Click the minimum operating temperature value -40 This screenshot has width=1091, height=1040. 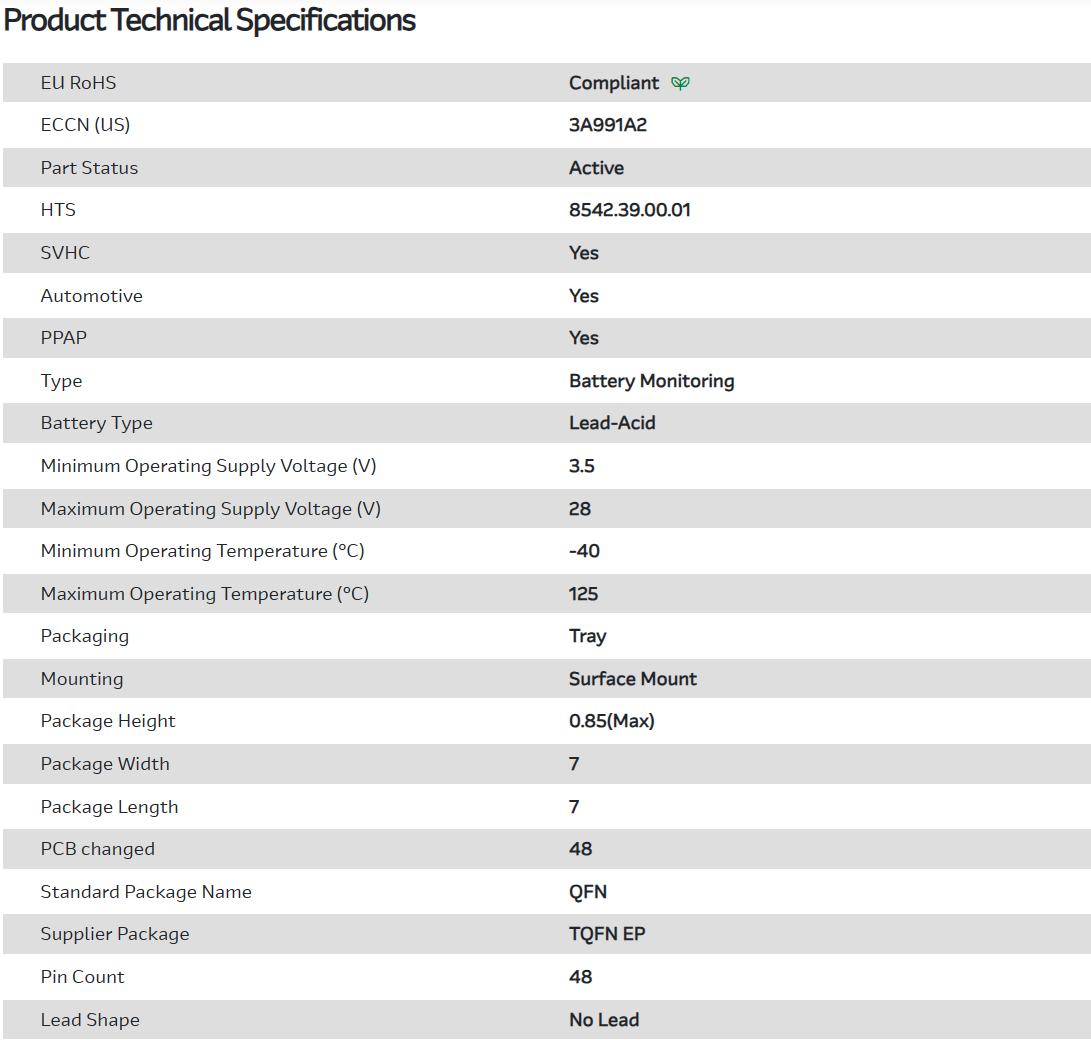584,551
